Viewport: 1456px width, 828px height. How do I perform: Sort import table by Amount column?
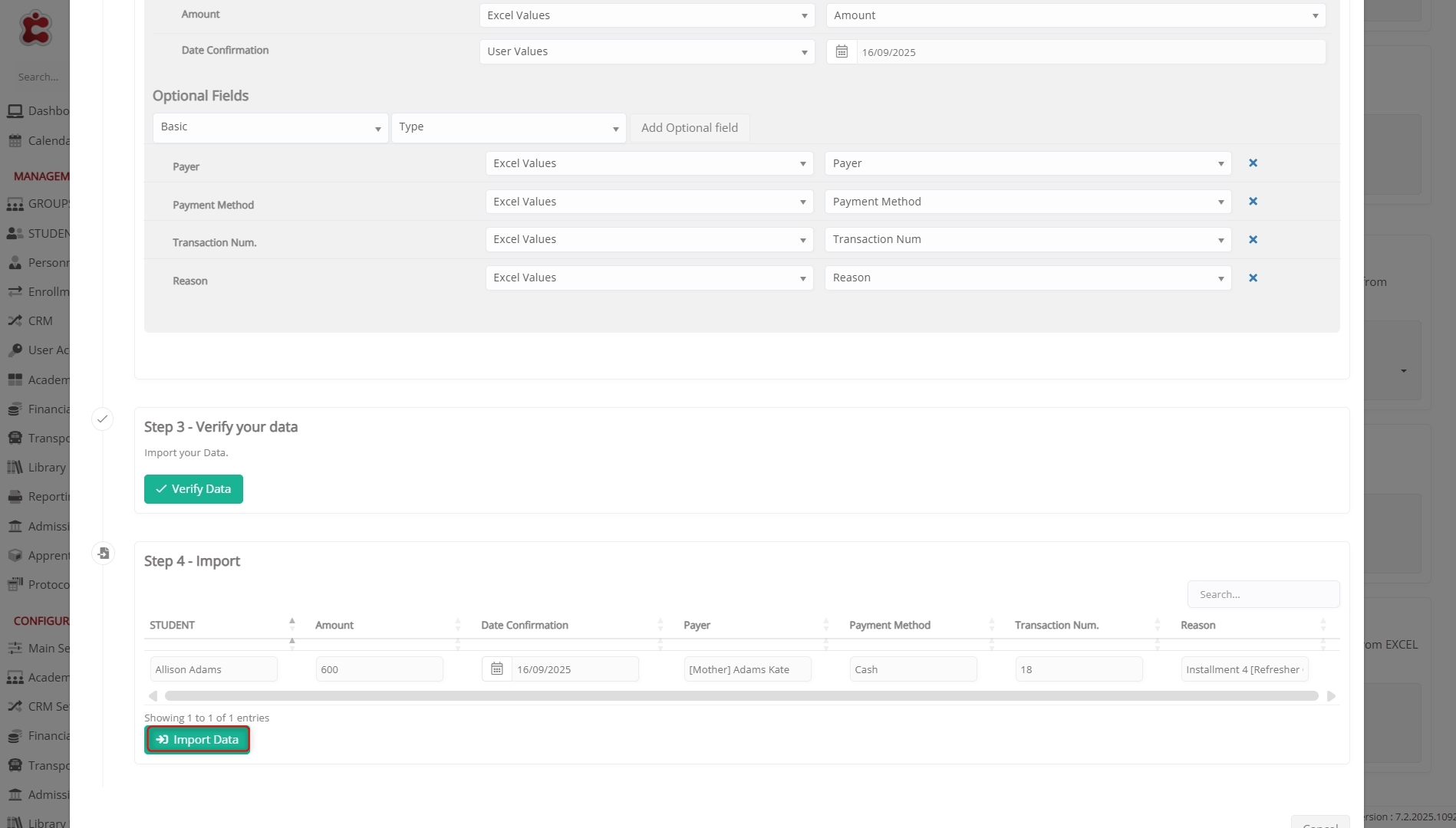pos(334,626)
